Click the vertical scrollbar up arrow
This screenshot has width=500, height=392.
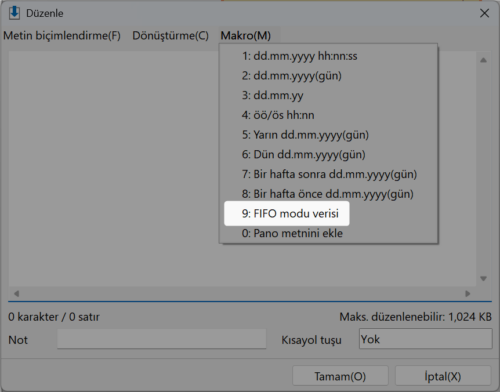pos(483,60)
